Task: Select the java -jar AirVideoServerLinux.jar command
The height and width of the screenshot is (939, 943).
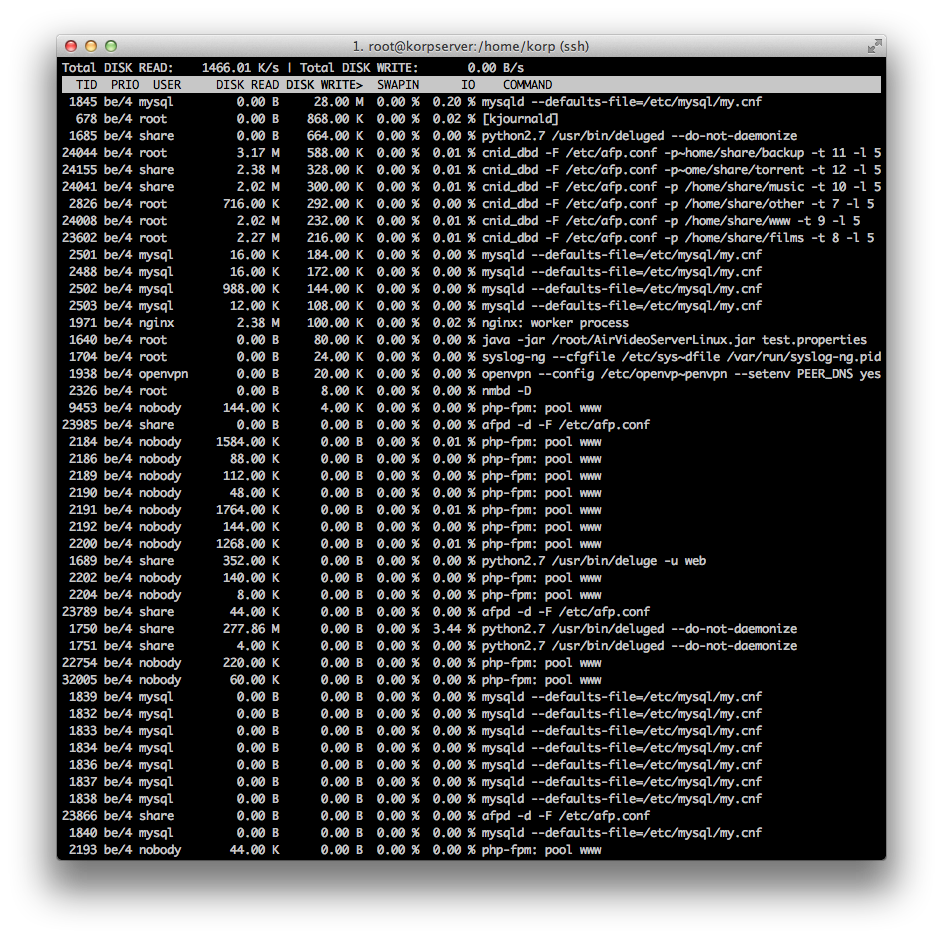Action: pyautogui.click(x=674, y=340)
